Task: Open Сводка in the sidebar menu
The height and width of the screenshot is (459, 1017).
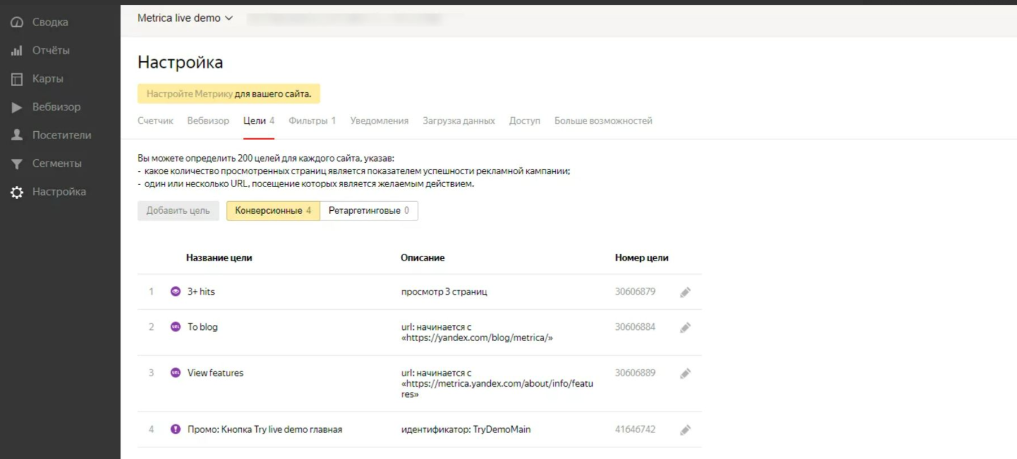Action: click(x=50, y=23)
